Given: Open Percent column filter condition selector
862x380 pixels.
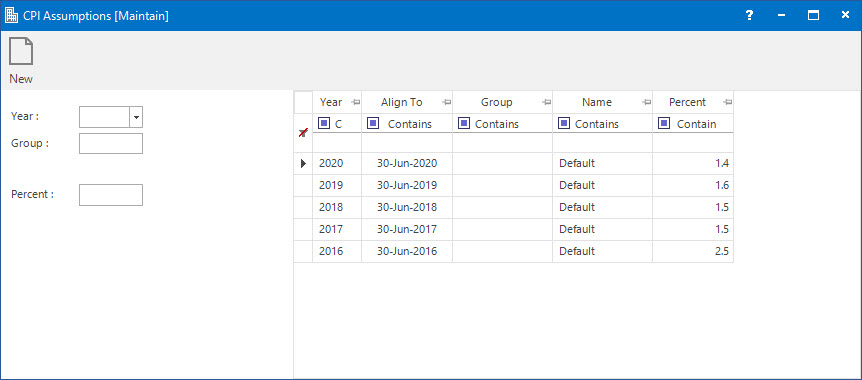Looking at the screenshot, I should [664, 124].
